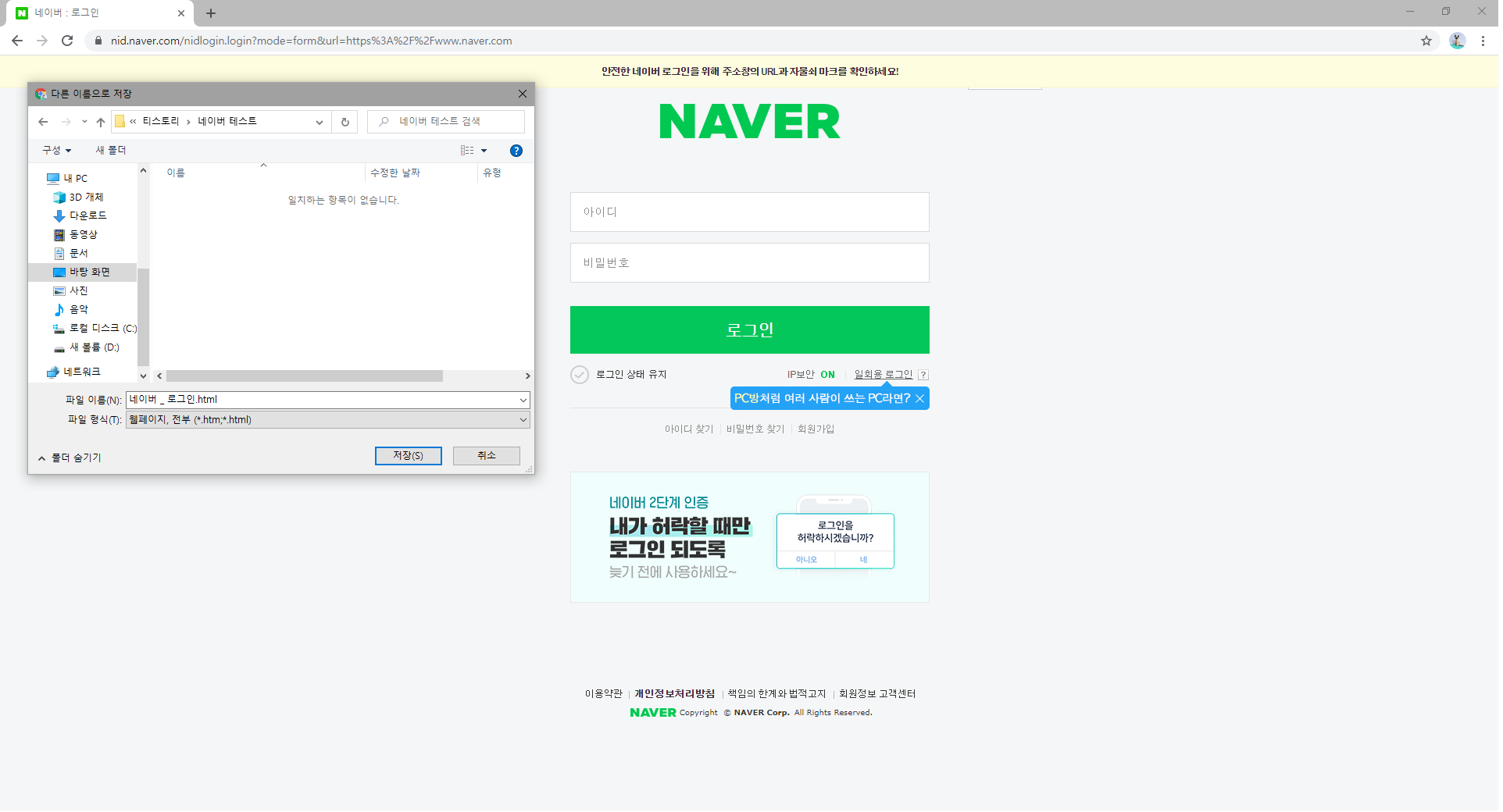1503x812 pixels.
Task: Bookmark this page with the star icon
Action: (x=1426, y=41)
